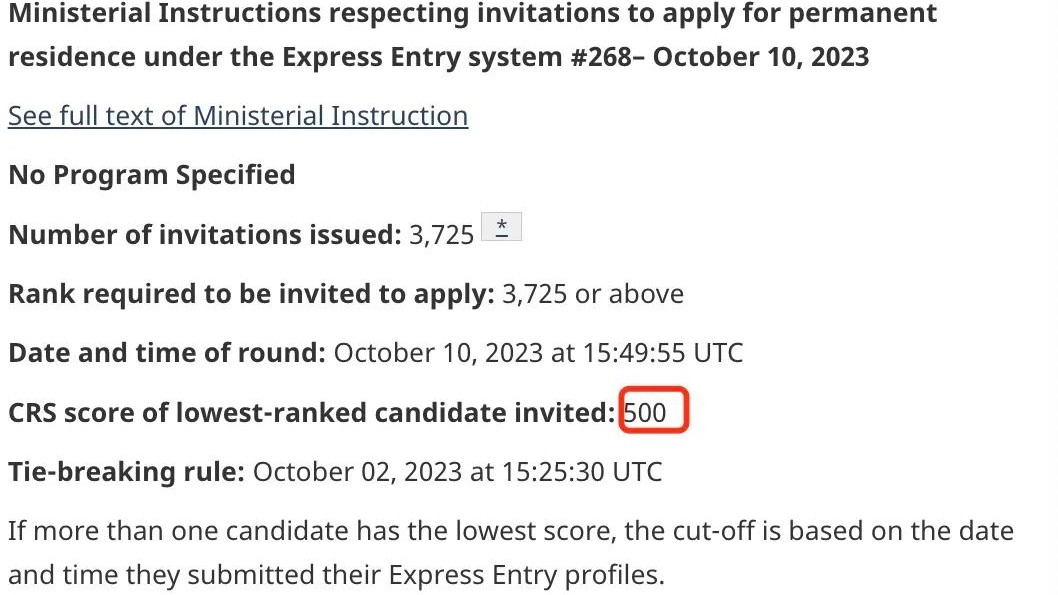This screenshot has width=1058, height=595.
Task: Click the Ministerial Instructions heading's first line
Action: 473,14
